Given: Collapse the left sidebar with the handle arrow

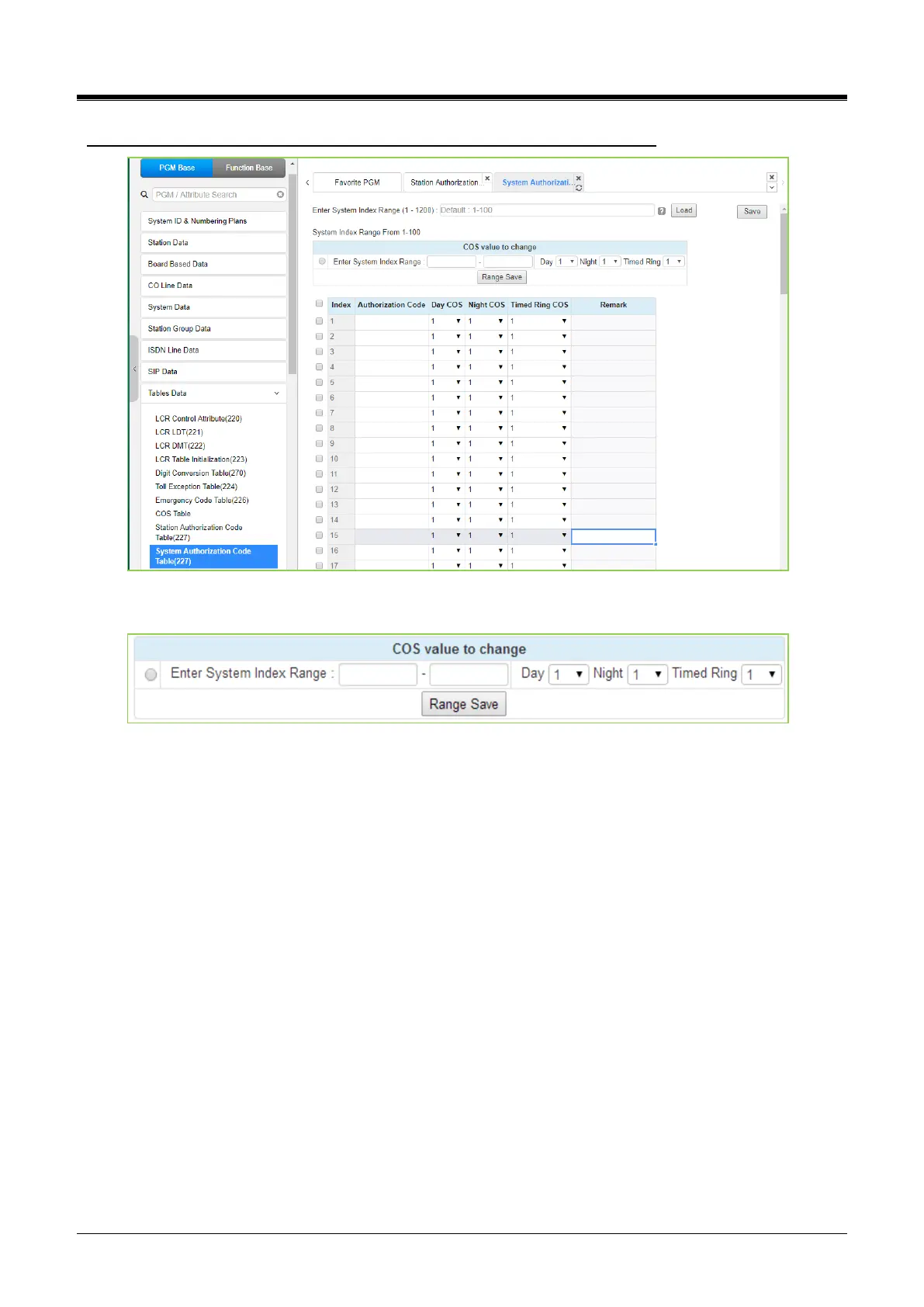Looking at the screenshot, I should pyautogui.click(x=134, y=369).
